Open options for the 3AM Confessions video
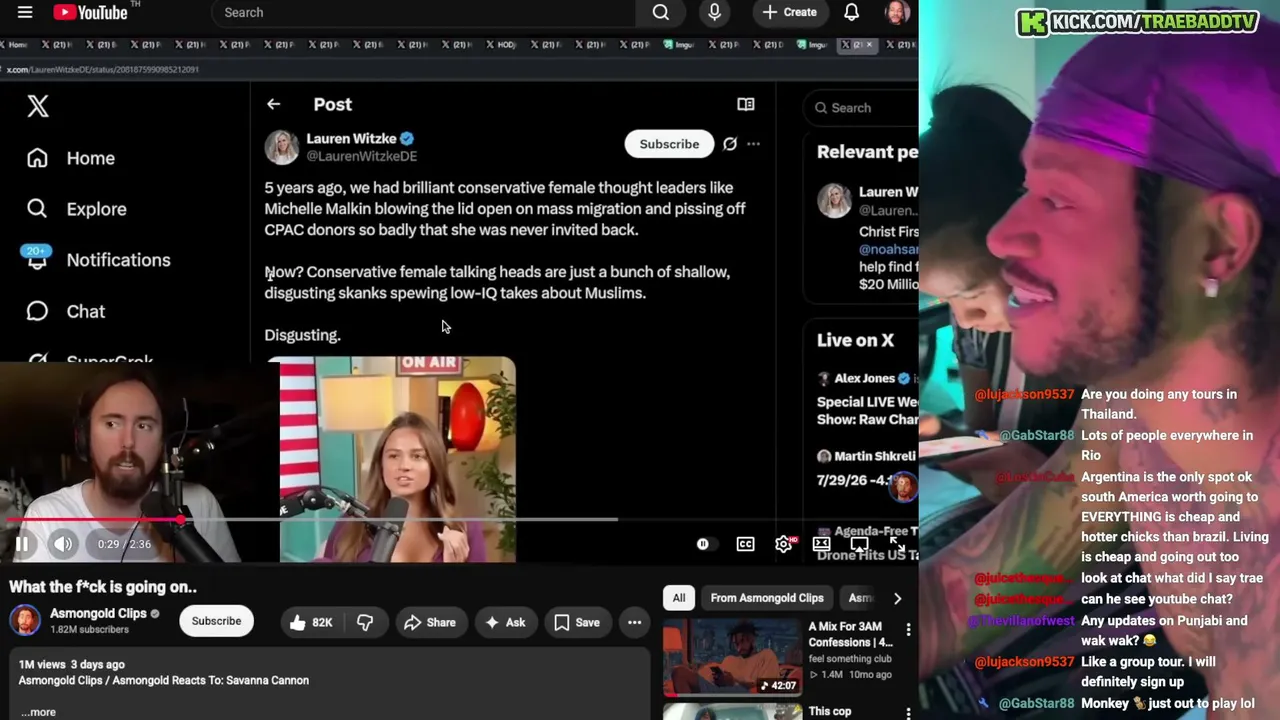Screen dimensions: 1280x720 pyautogui.click(x=908, y=629)
